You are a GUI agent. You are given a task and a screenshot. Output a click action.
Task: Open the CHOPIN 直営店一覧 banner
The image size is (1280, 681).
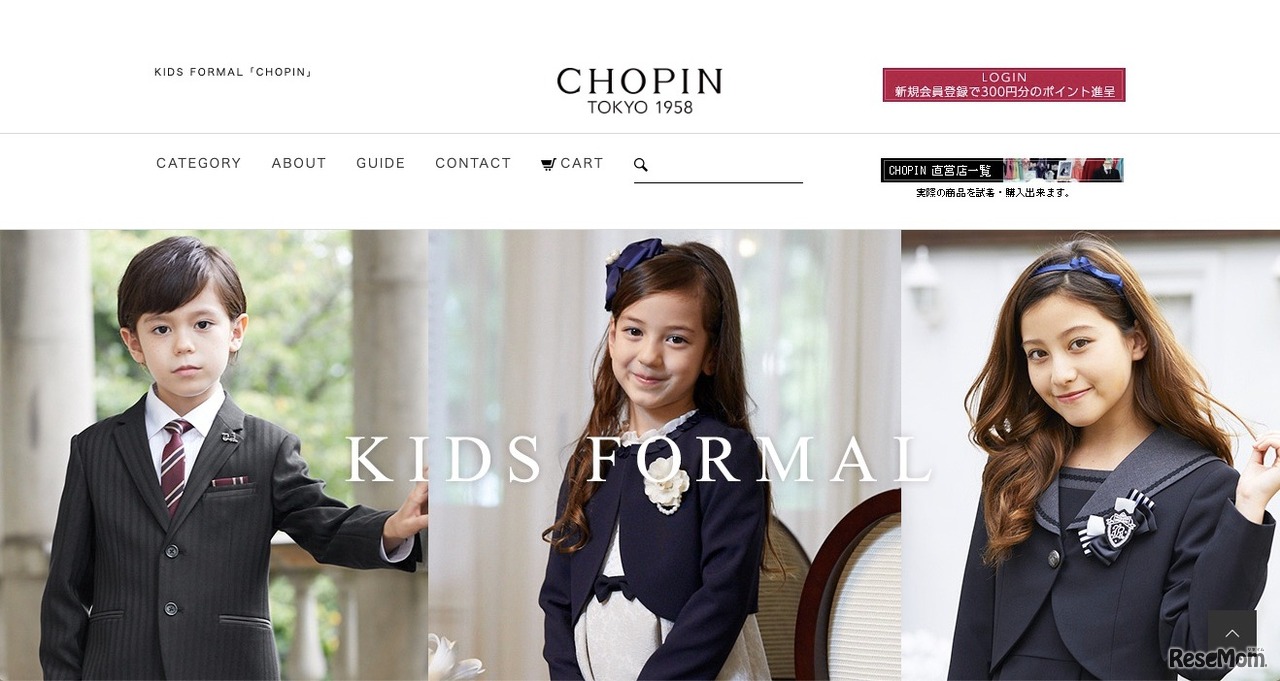coord(1002,170)
